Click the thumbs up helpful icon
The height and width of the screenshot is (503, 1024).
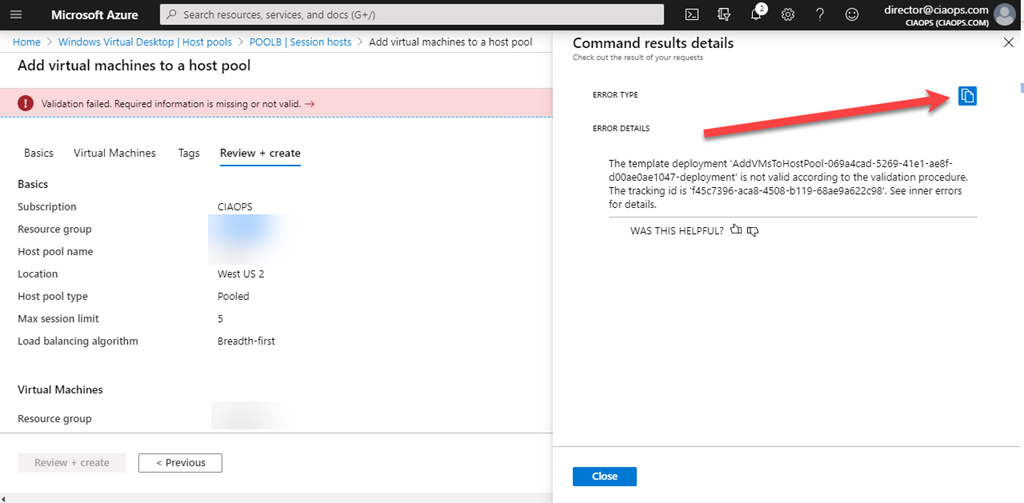[736, 230]
